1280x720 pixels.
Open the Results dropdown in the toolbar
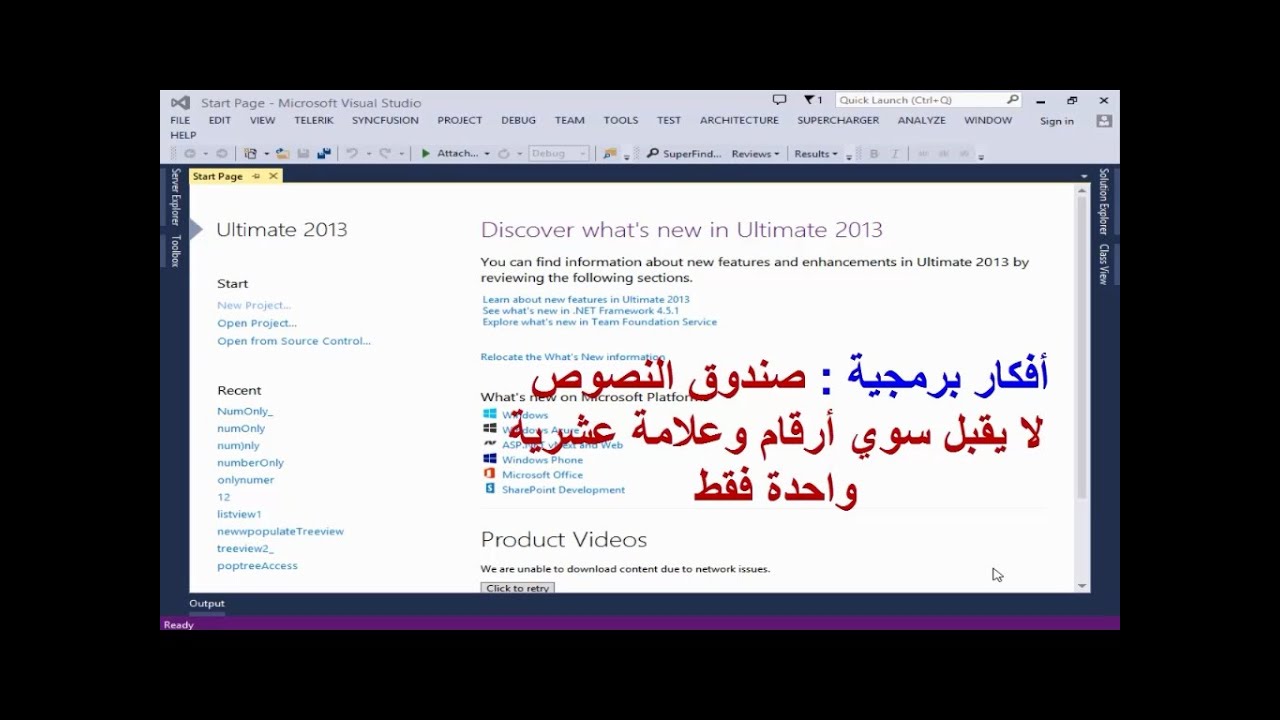[816, 154]
